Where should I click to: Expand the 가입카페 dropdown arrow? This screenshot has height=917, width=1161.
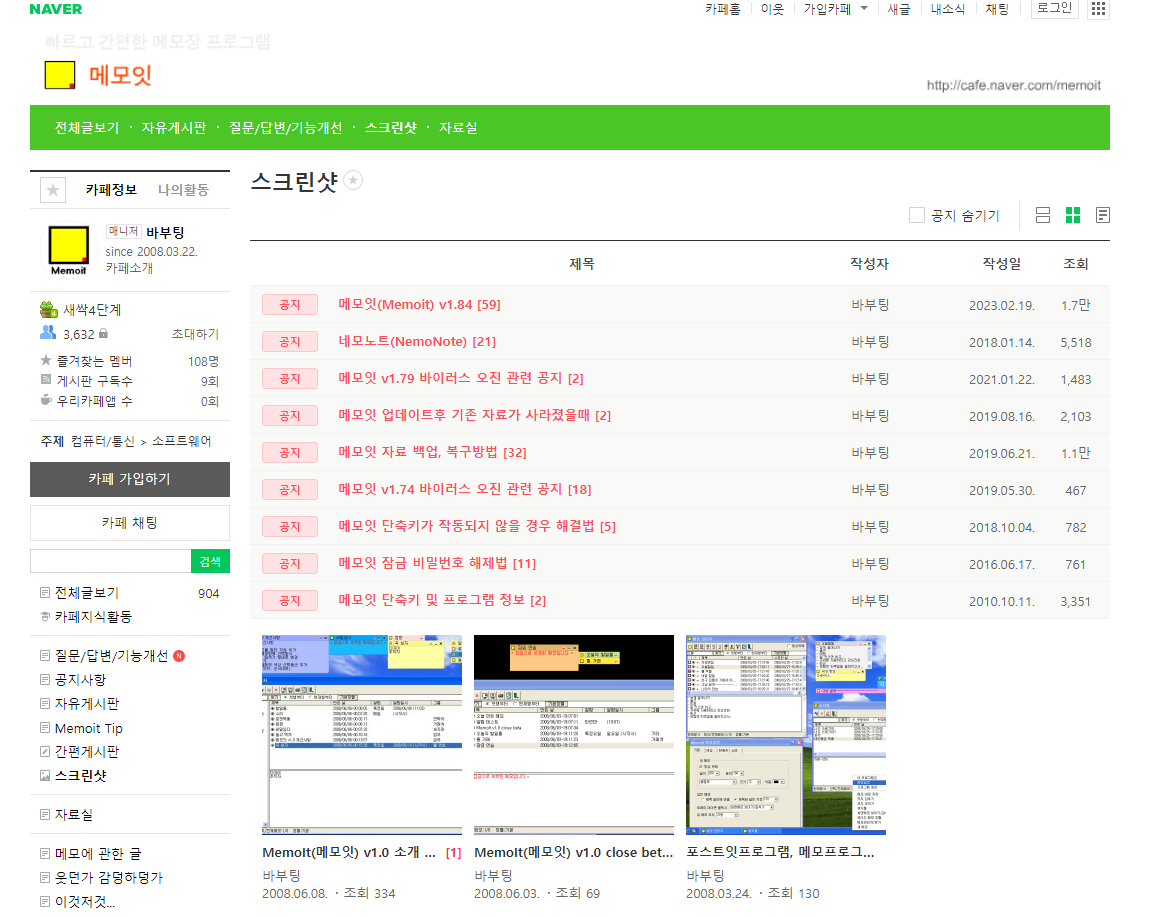click(x=864, y=8)
